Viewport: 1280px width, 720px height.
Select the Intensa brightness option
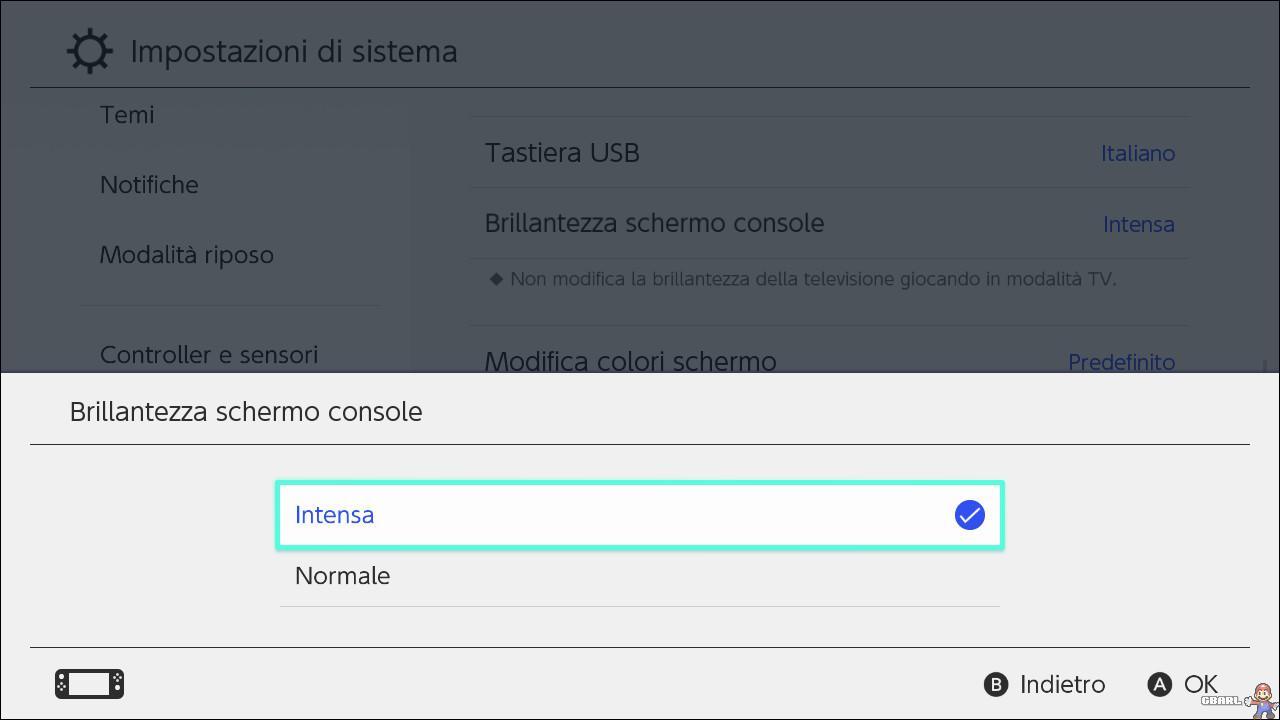640,515
